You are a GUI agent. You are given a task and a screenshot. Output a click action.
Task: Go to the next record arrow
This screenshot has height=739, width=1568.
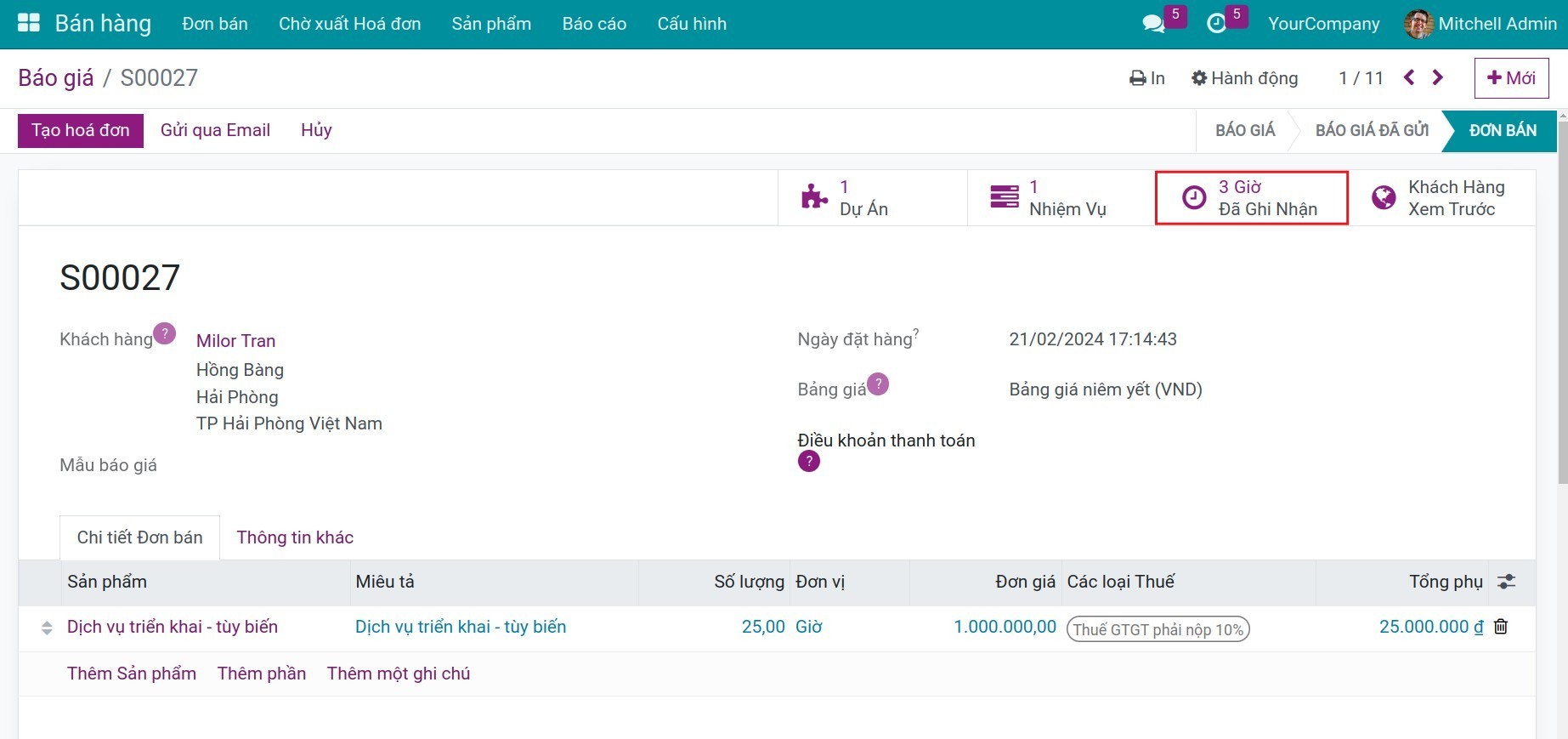tap(1438, 78)
